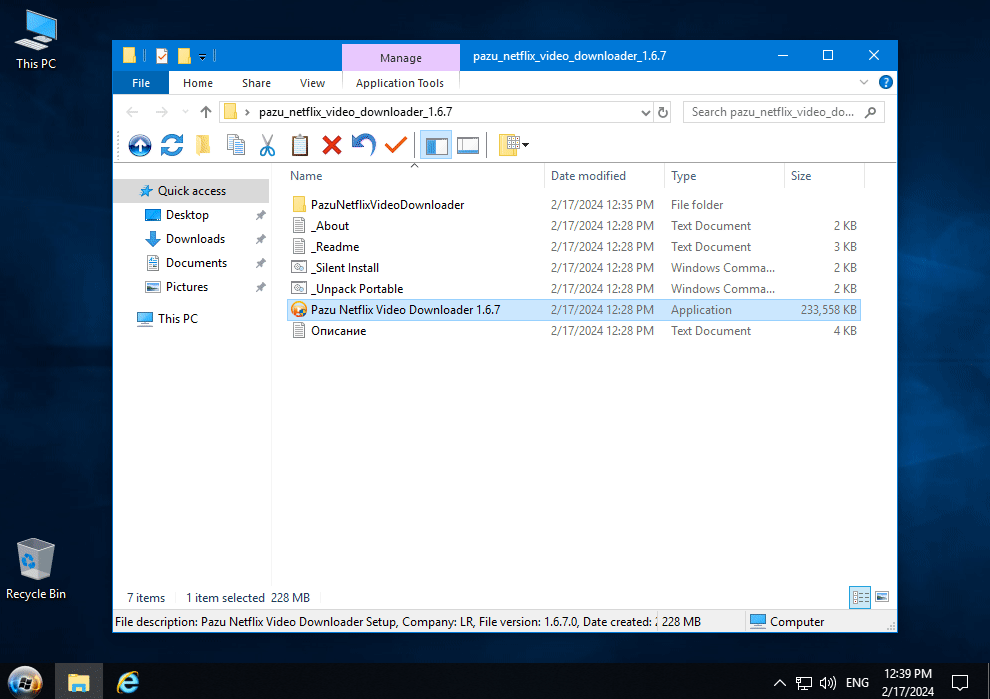This screenshot has width=990, height=699.
Task: Click File Explorer in the taskbar
Action: tap(79, 682)
